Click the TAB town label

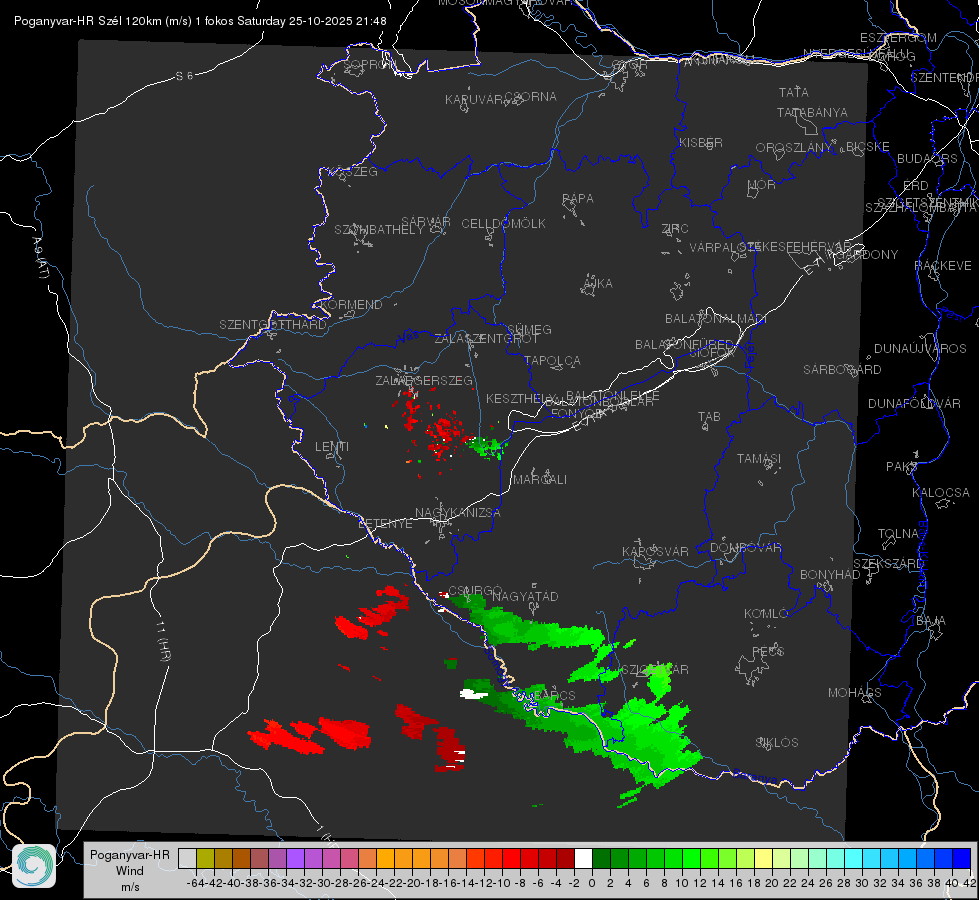coord(709,417)
